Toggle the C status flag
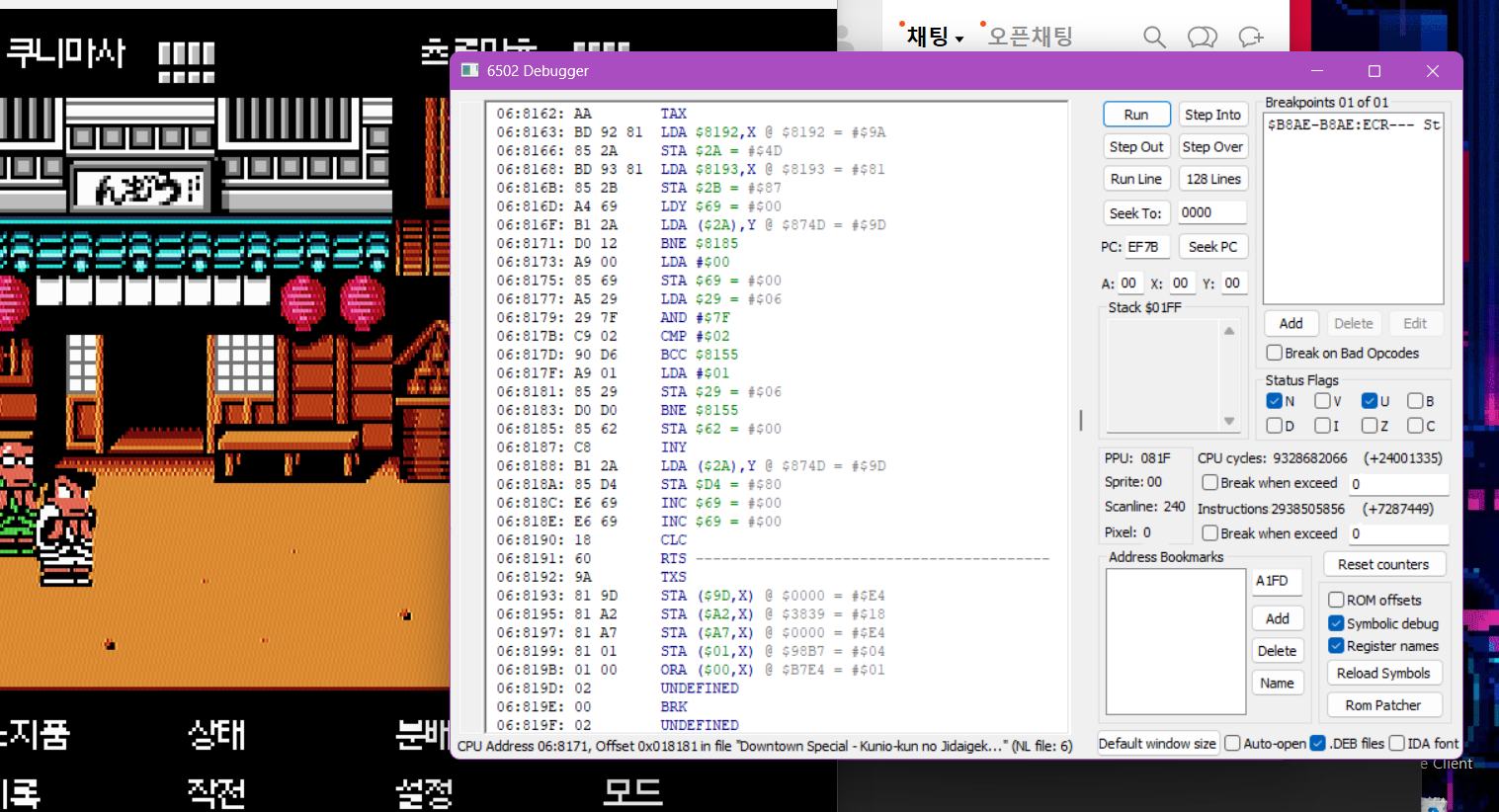This screenshot has height=812, width=1499. tap(1415, 426)
